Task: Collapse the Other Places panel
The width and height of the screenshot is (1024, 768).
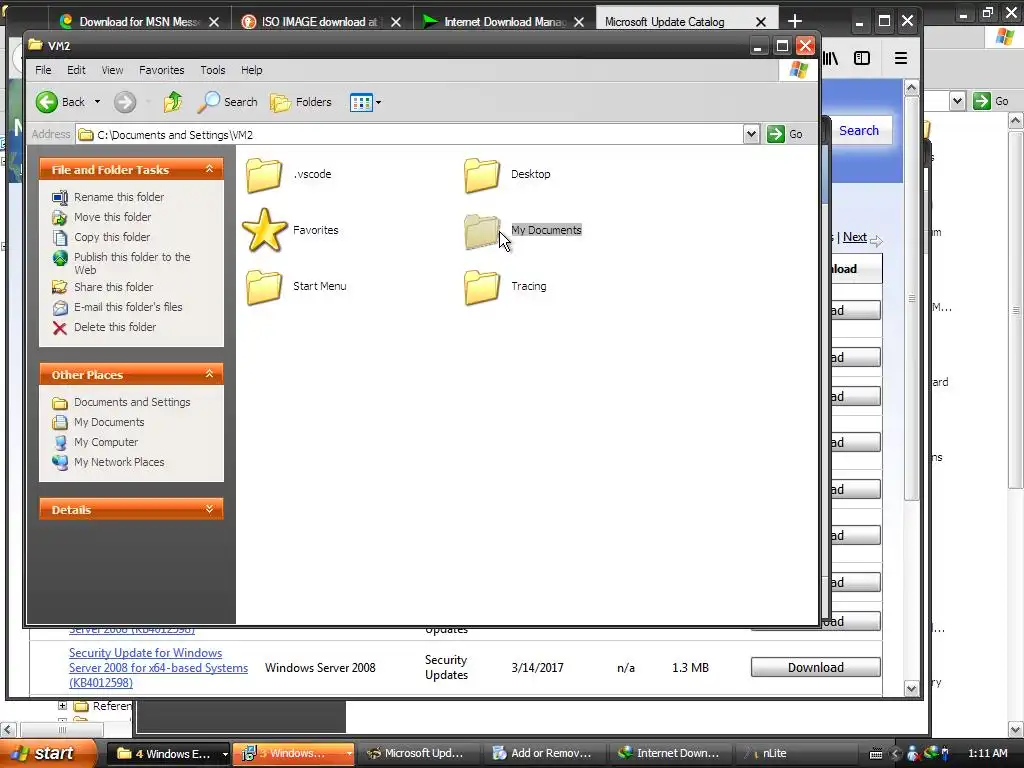Action: pos(210,374)
